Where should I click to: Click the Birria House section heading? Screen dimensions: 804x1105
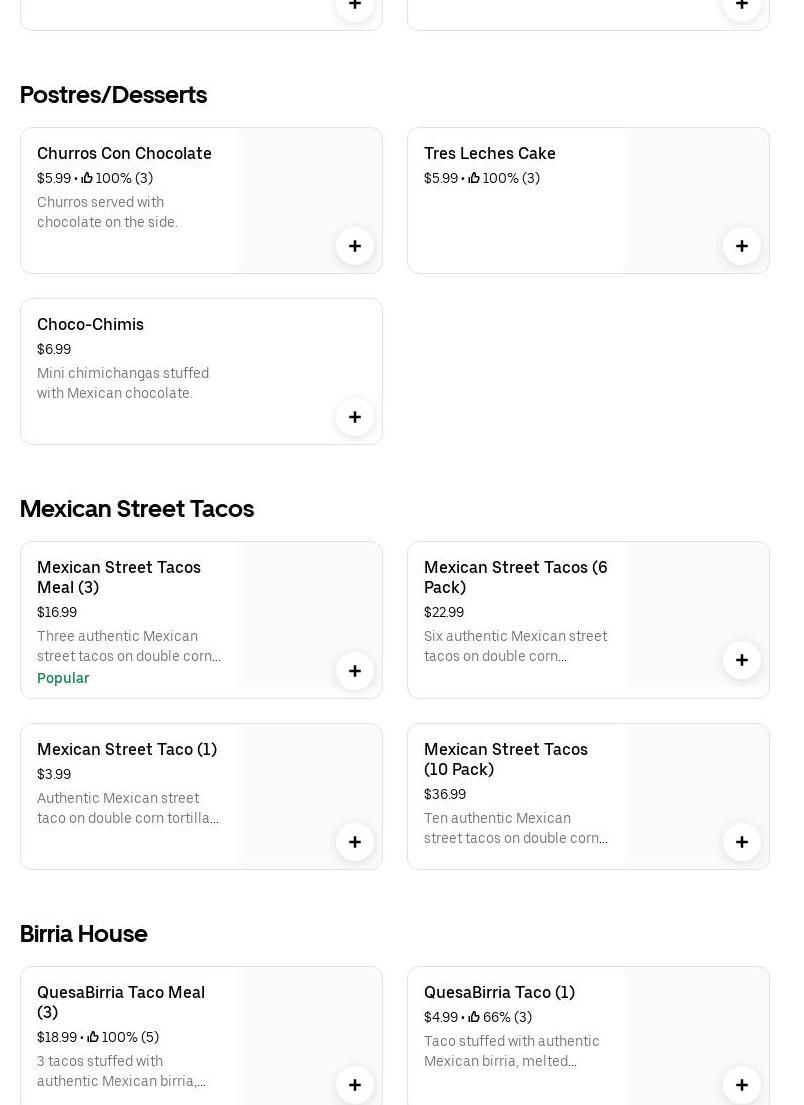[84, 933]
